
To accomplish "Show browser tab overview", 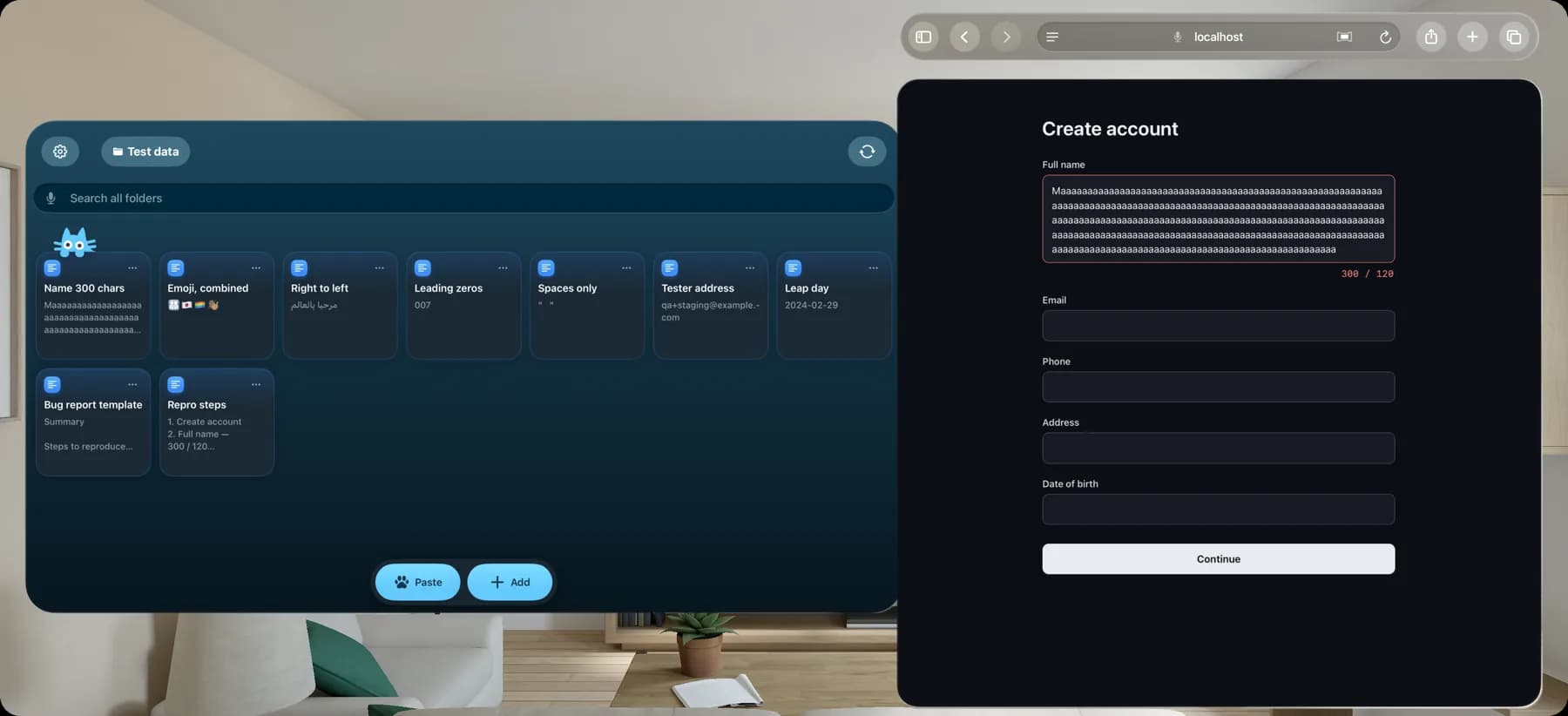I will coord(1514,37).
